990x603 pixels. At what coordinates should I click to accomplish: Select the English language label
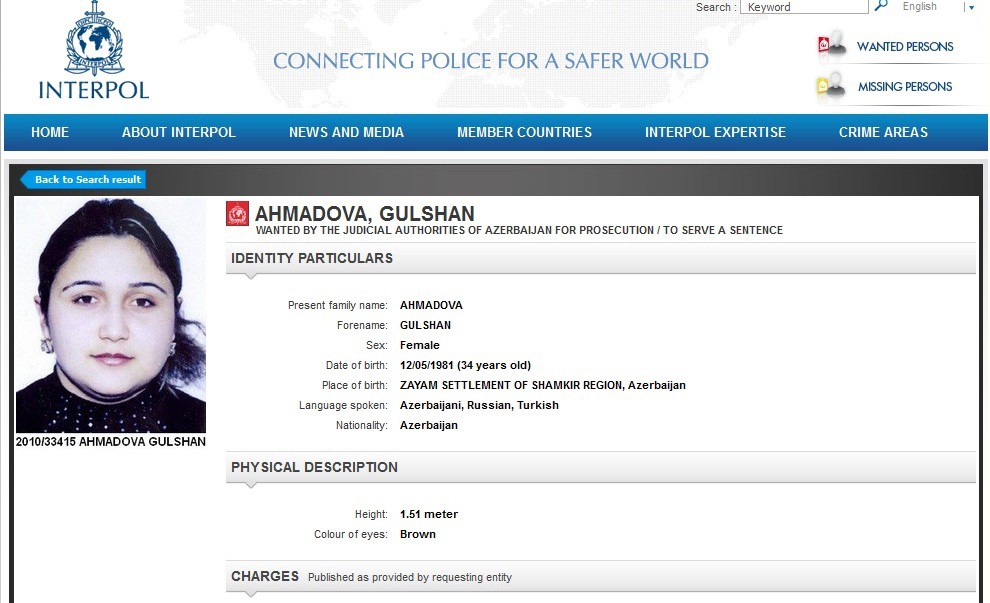click(919, 6)
